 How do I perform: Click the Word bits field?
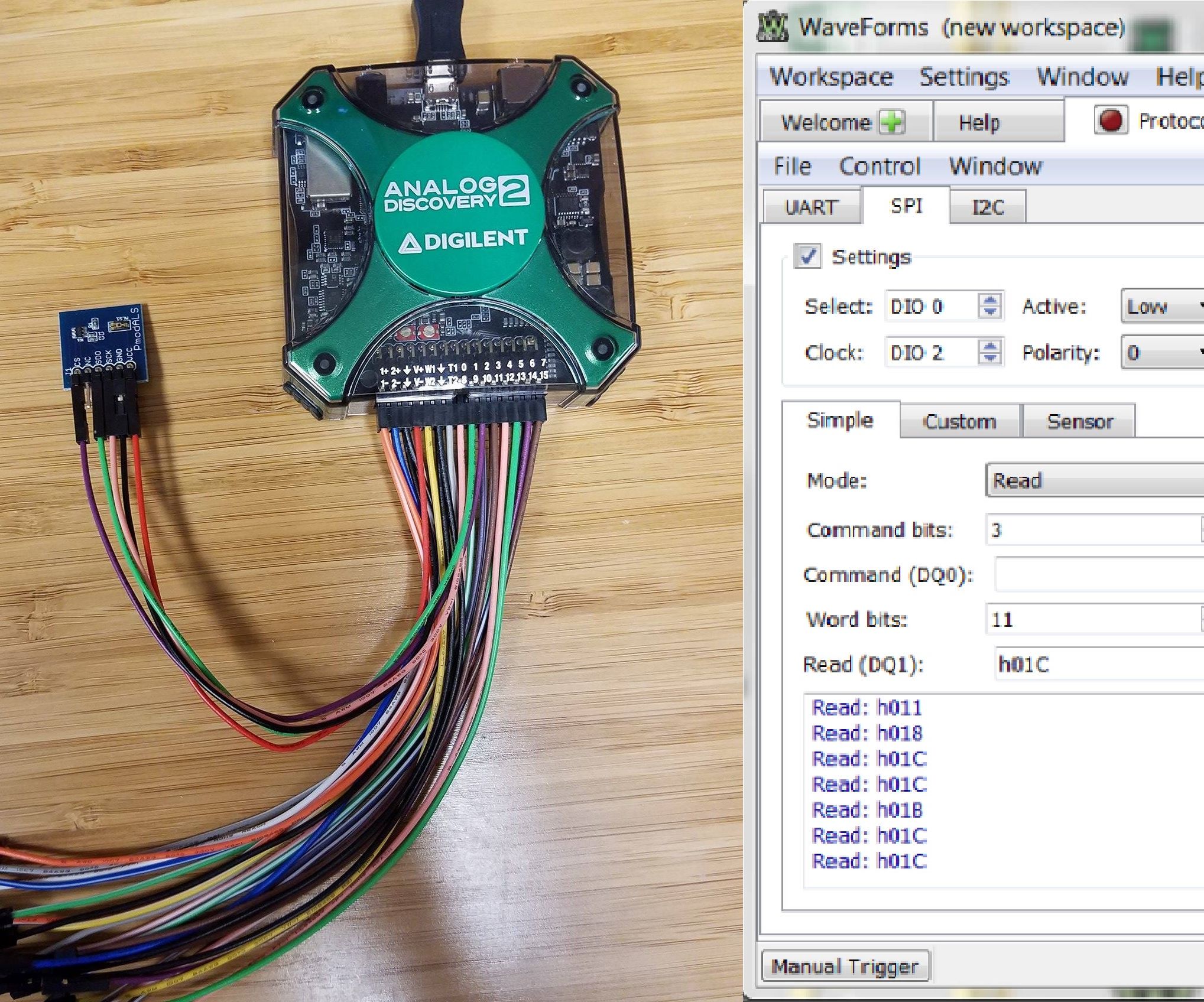[x=1093, y=619]
